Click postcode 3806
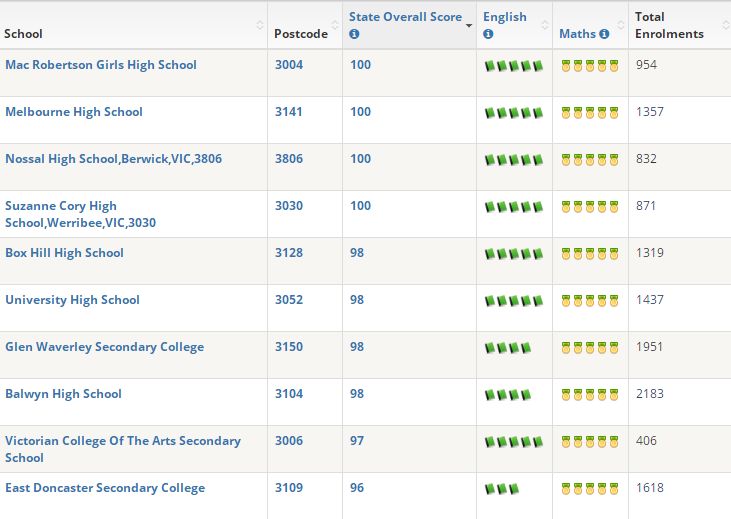This screenshot has height=519, width=731. [289, 159]
